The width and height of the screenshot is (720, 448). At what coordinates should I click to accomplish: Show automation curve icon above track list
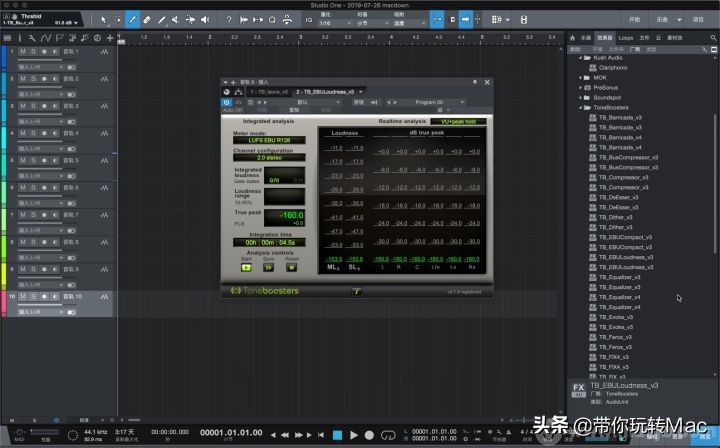[45, 38]
